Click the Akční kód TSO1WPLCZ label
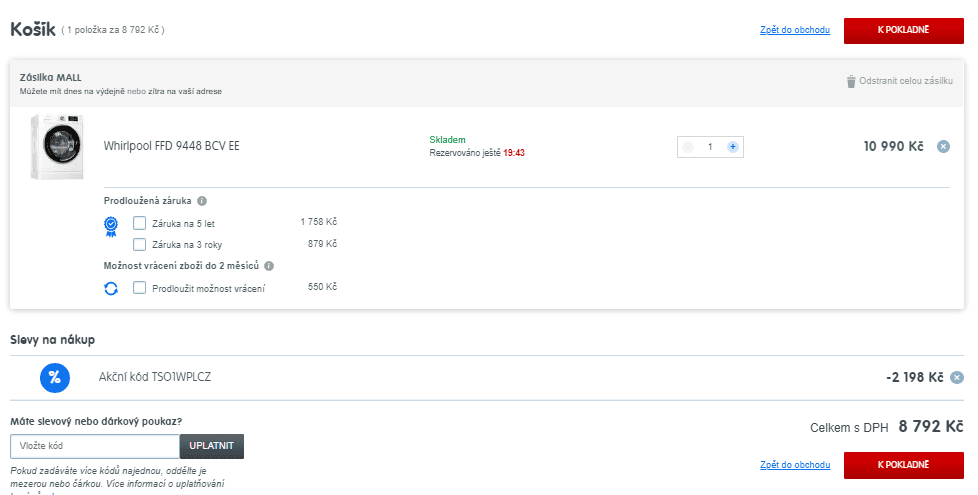Screen dimensions: 978x495 (155, 377)
